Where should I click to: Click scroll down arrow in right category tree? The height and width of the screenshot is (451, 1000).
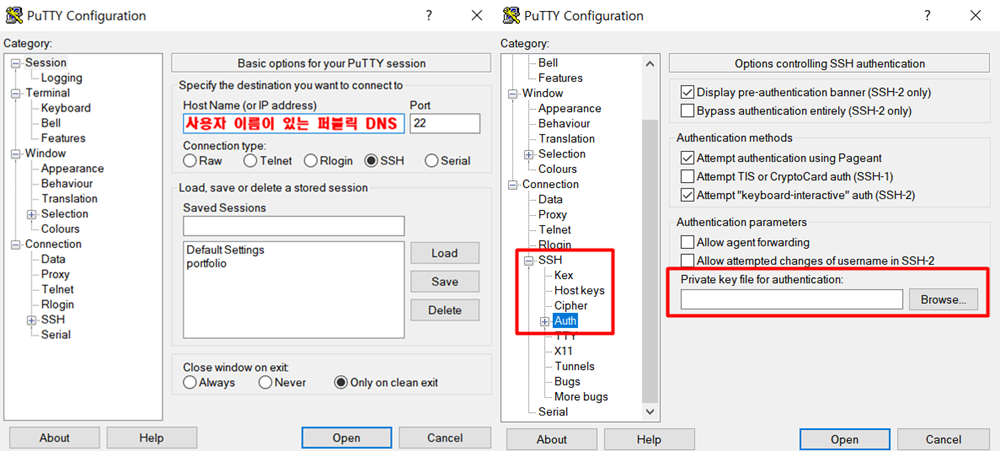[649, 413]
